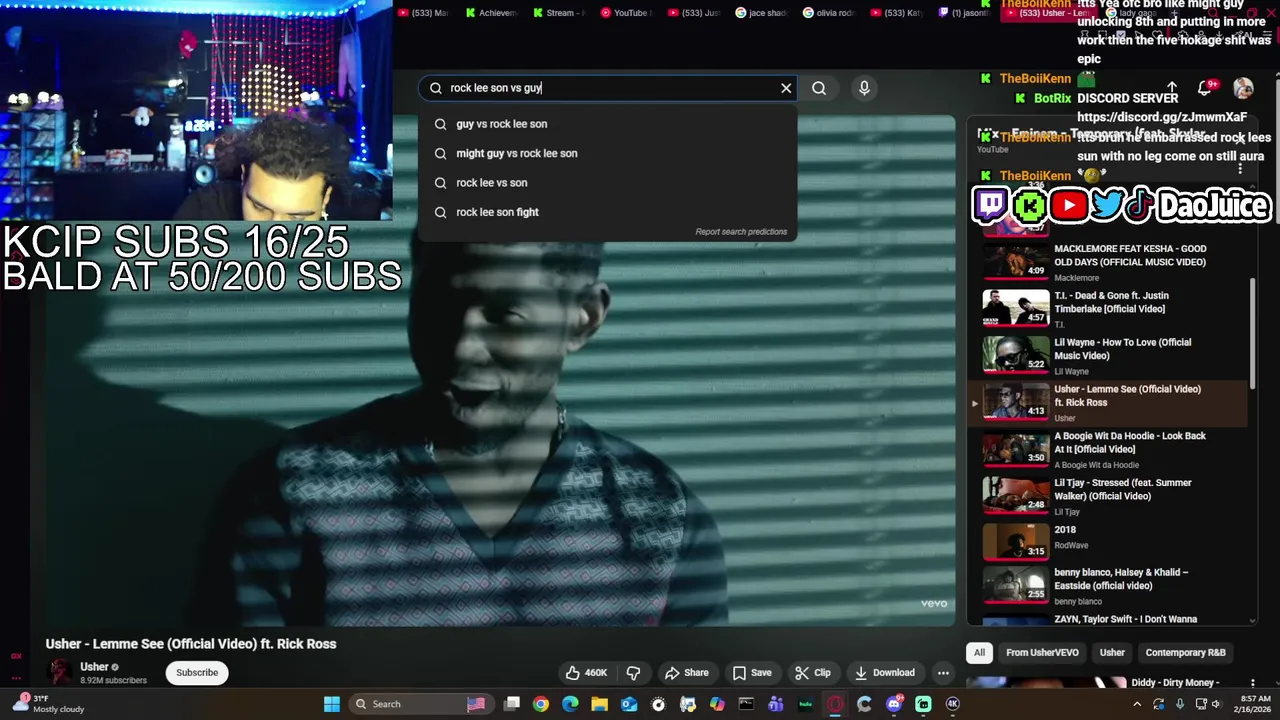Viewport: 1280px width, 720px height.
Task: Open Discord from the taskbar
Action: click(894, 704)
